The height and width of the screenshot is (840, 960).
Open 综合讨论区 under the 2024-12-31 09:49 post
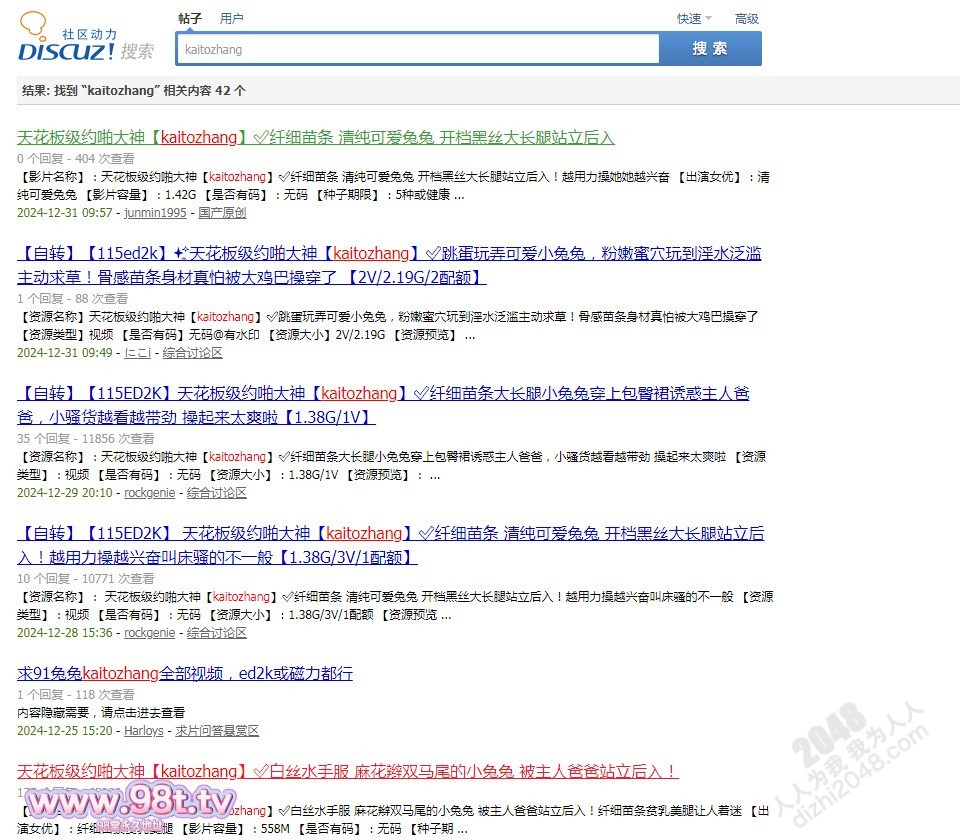point(192,353)
